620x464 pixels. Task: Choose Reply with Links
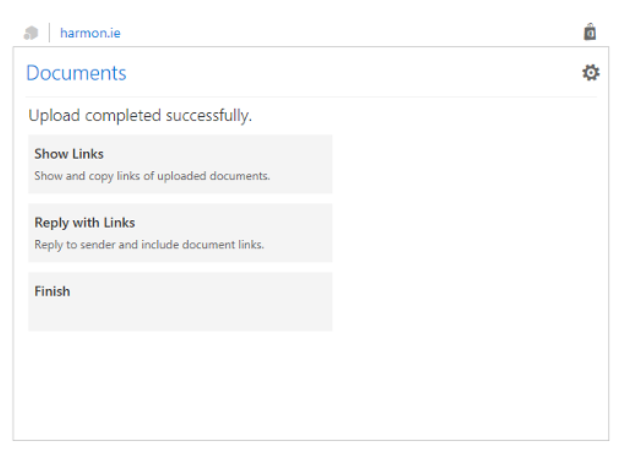pos(180,233)
